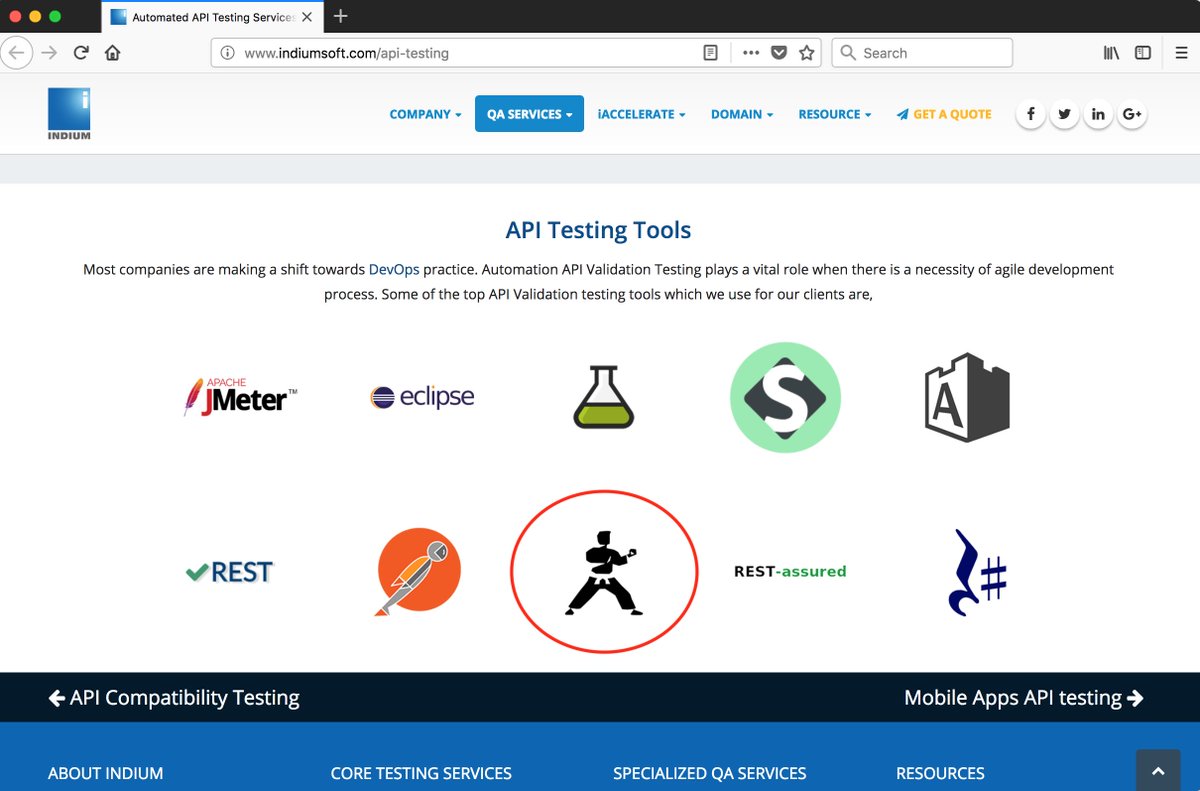Image resolution: width=1200 pixels, height=791 pixels.
Task: Click the REST-assured logo
Action: [x=790, y=572]
